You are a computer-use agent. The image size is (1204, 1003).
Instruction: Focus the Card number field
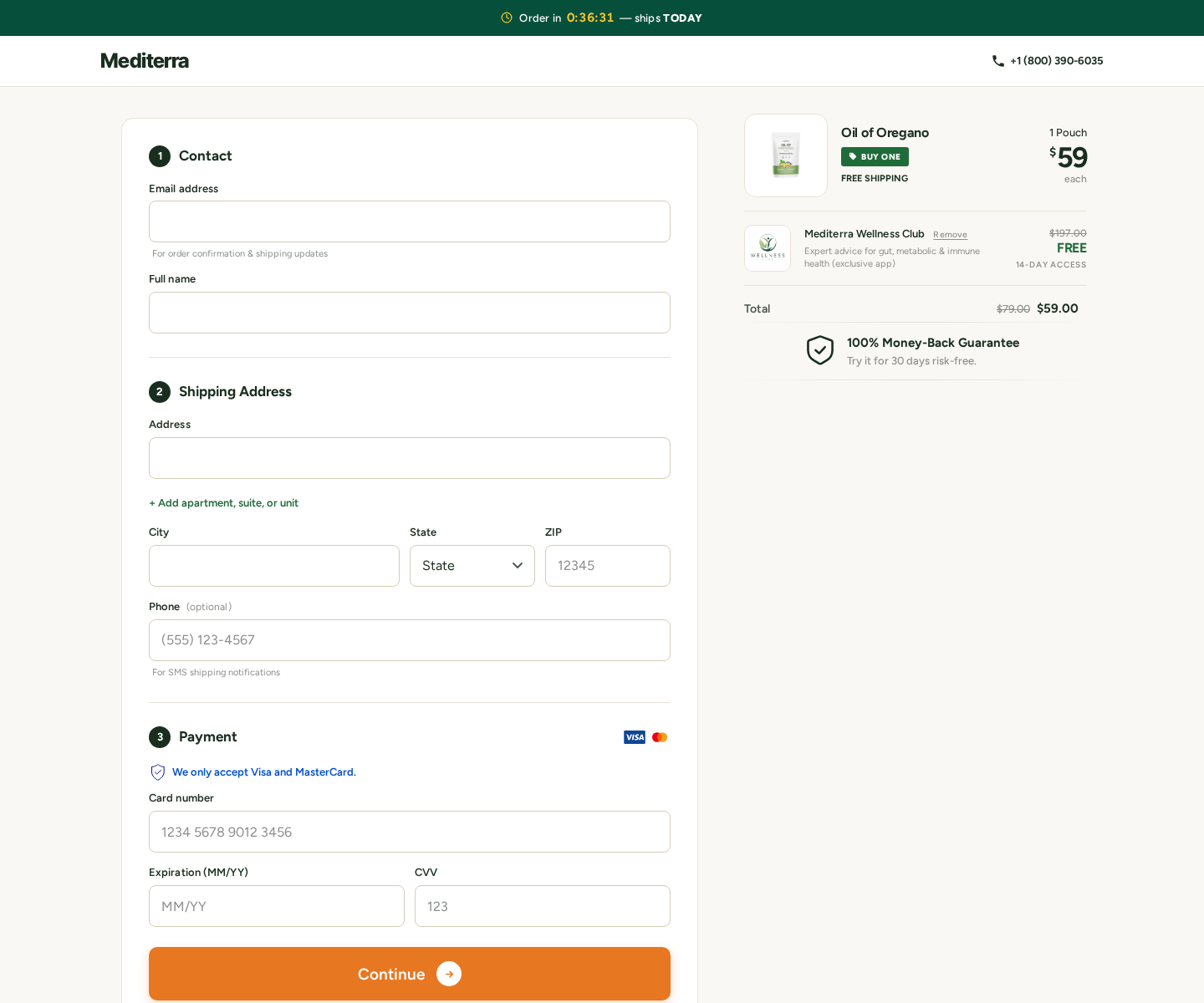(410, 832)
